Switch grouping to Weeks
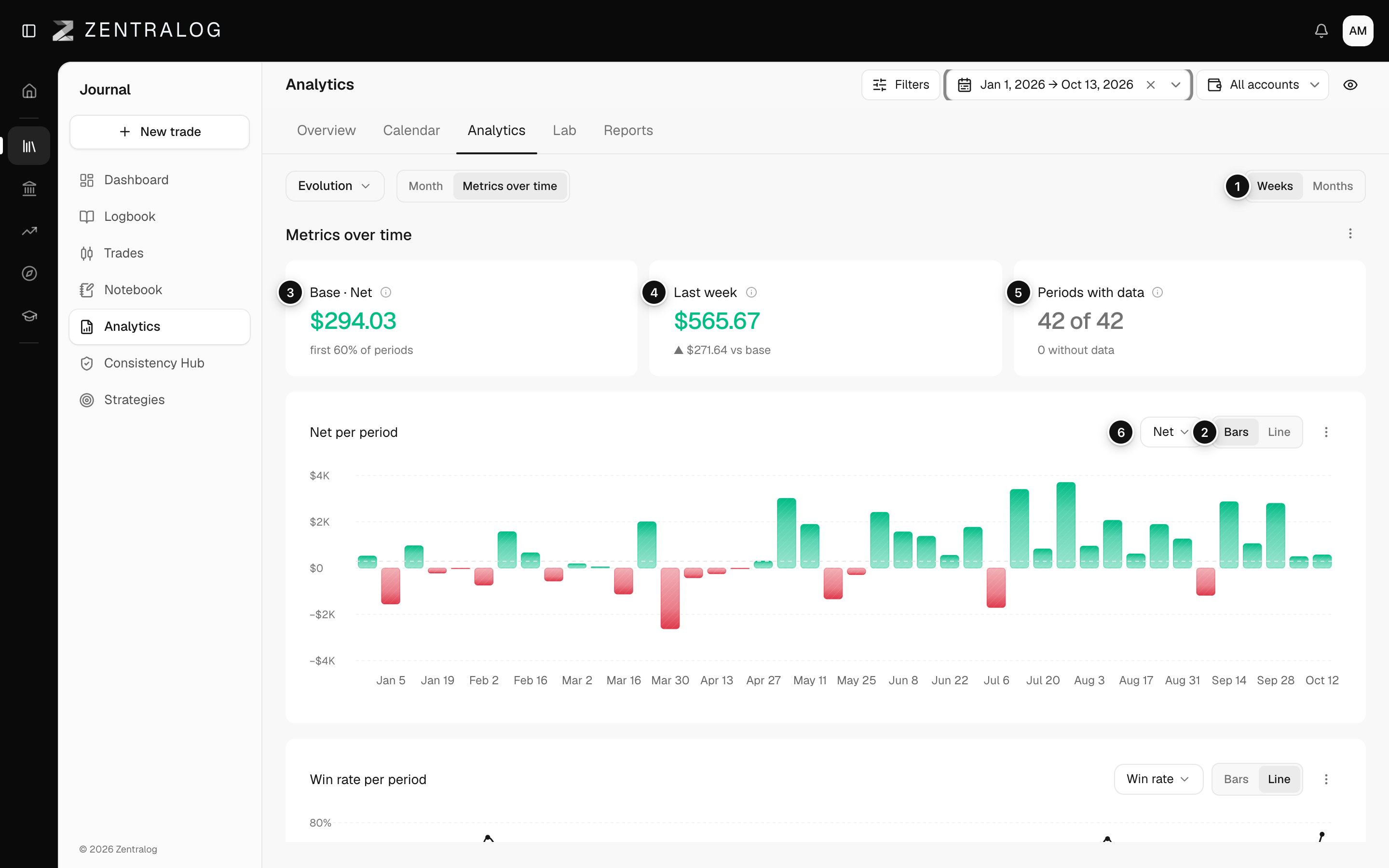 (x=1274, y=186)
